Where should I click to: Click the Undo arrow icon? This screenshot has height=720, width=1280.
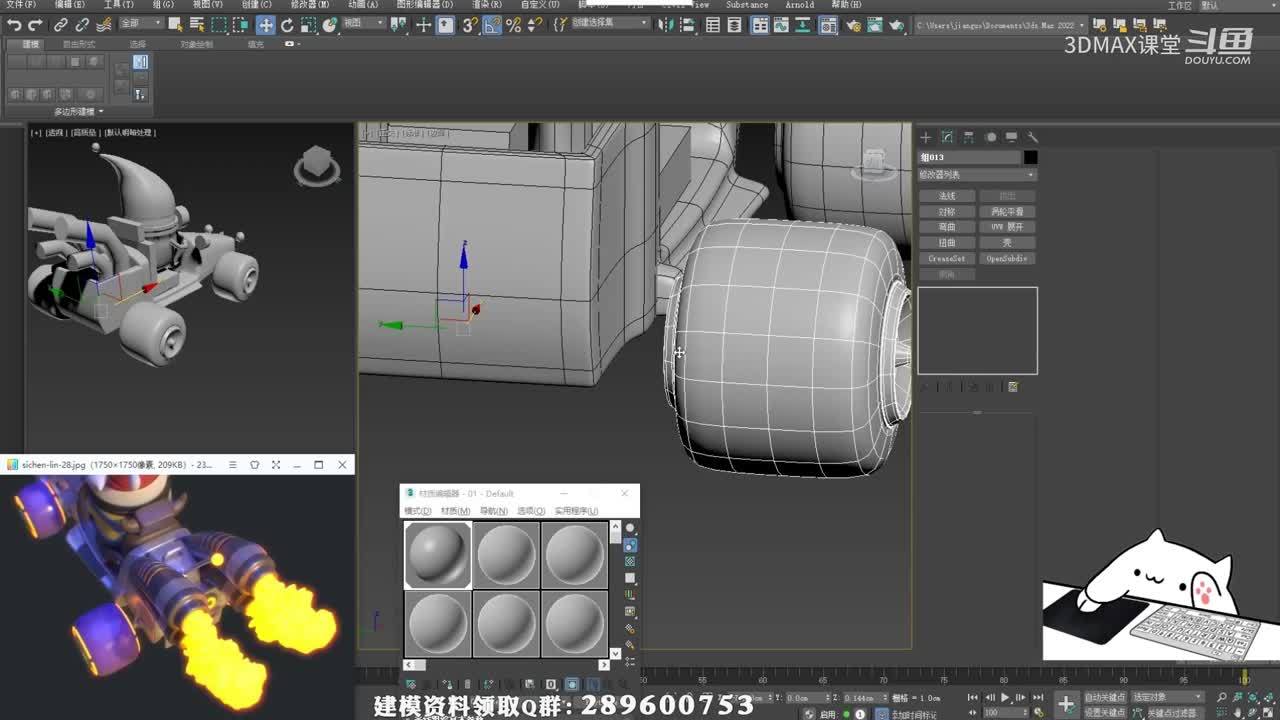click(13, 25)
